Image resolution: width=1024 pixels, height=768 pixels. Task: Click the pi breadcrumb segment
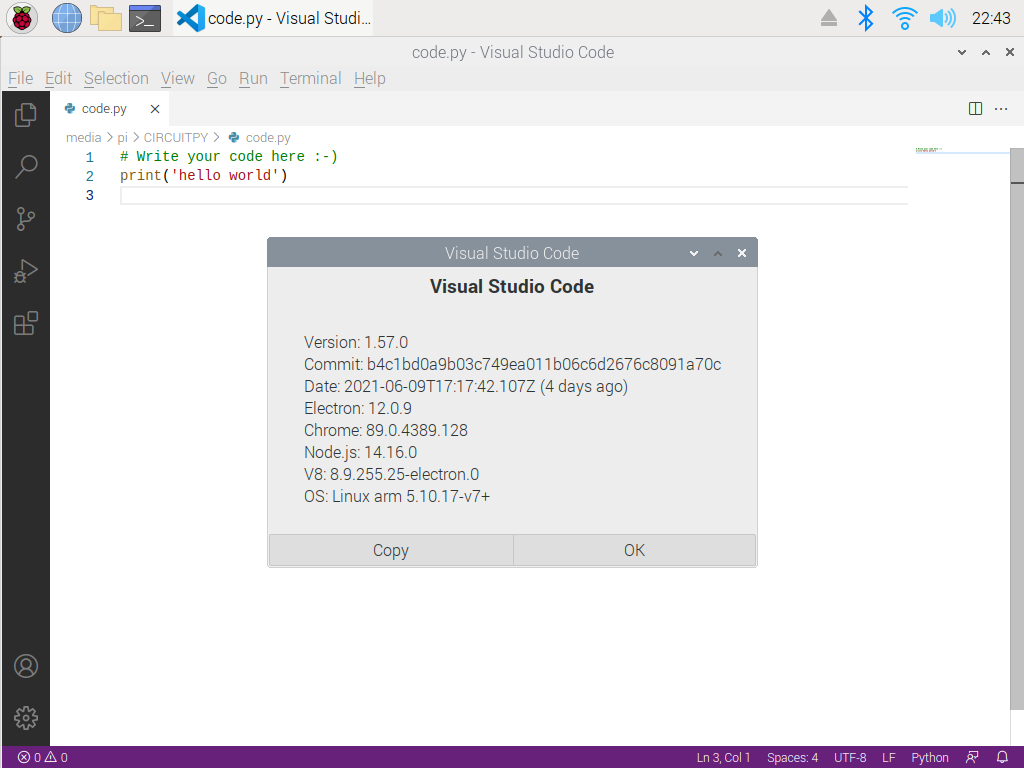(122, 137)
